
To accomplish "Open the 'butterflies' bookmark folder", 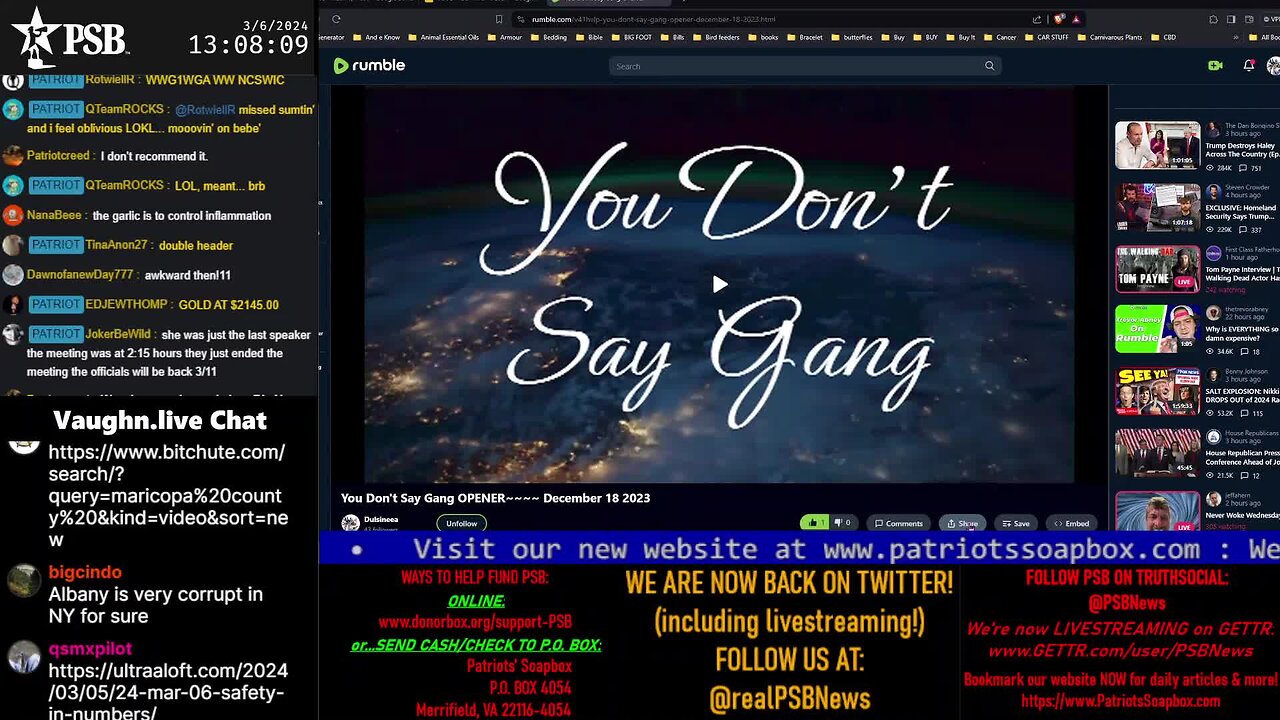I will pyautogui.click(x=851, y=37).
